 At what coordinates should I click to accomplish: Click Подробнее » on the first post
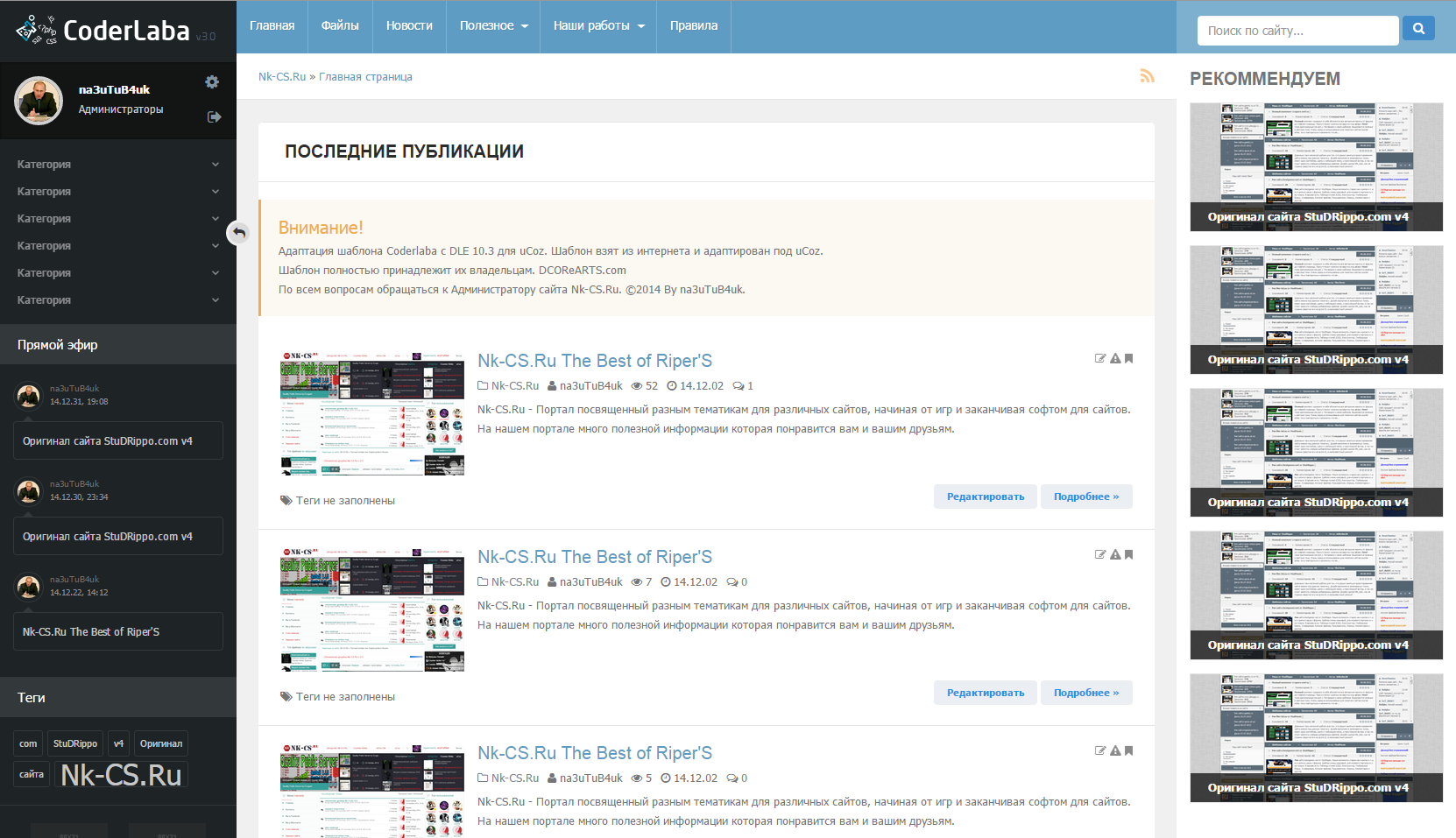point(1086,496)
